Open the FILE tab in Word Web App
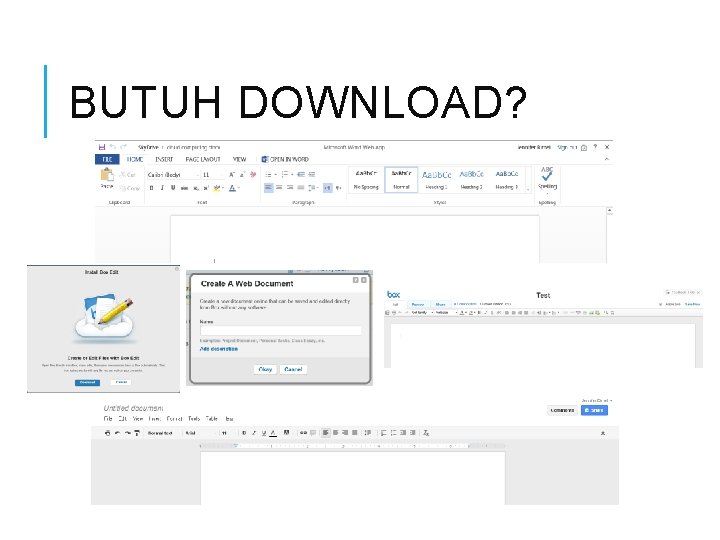Screen dimensions: 720x540 pos(107,159)
